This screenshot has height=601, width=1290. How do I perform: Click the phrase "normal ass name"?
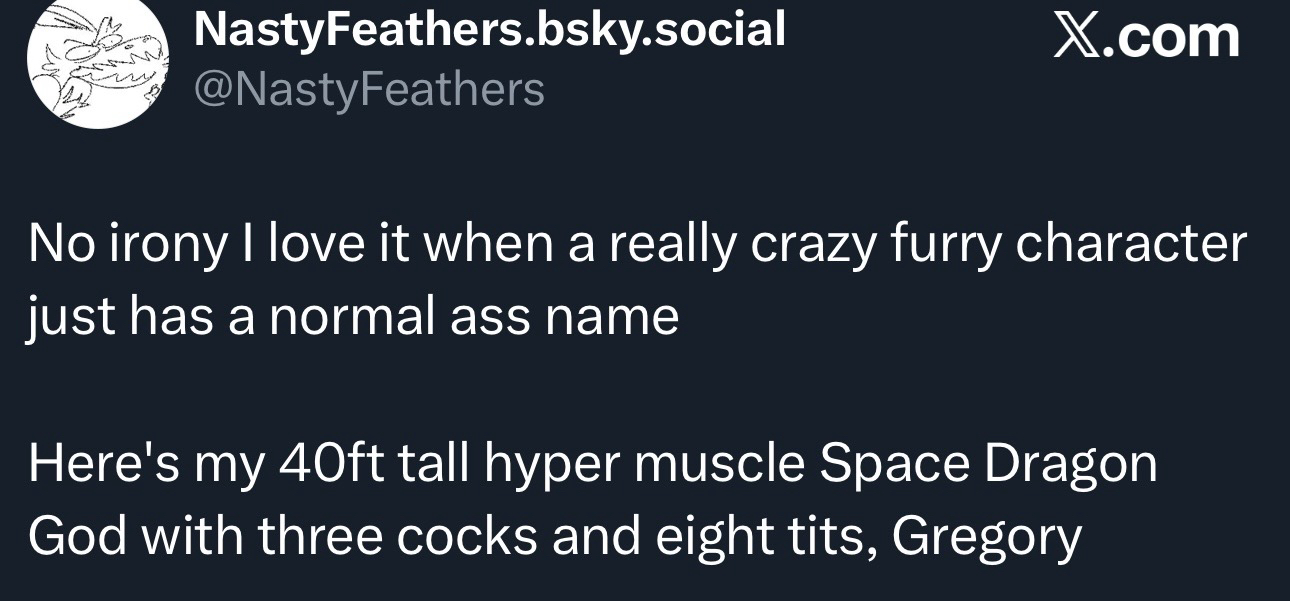coord(470,317)
